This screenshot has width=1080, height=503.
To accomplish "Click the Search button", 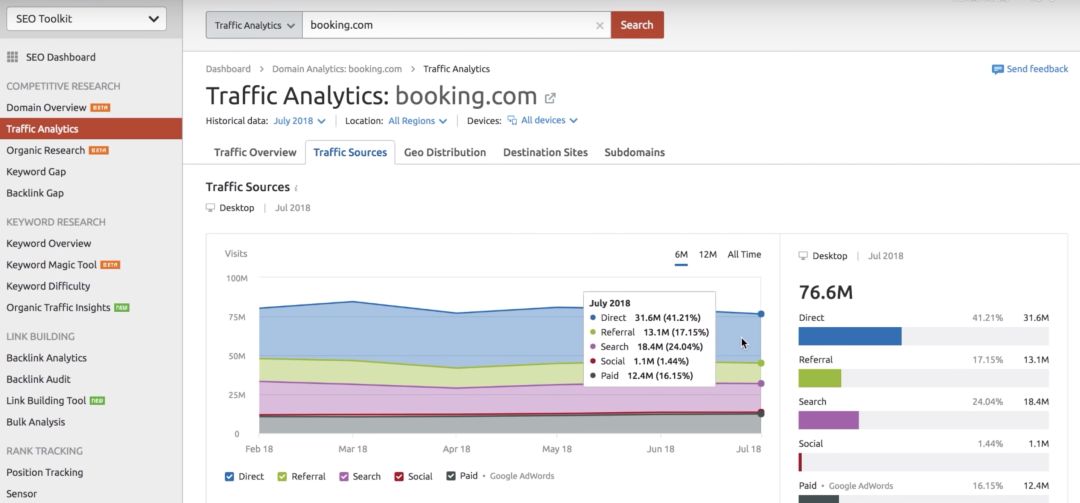I will pyautogui.click(x=636, y=25).
